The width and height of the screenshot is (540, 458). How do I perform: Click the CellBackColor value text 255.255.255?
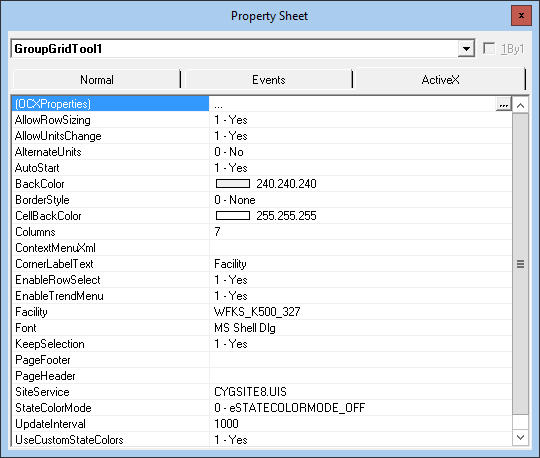(286, 216)
